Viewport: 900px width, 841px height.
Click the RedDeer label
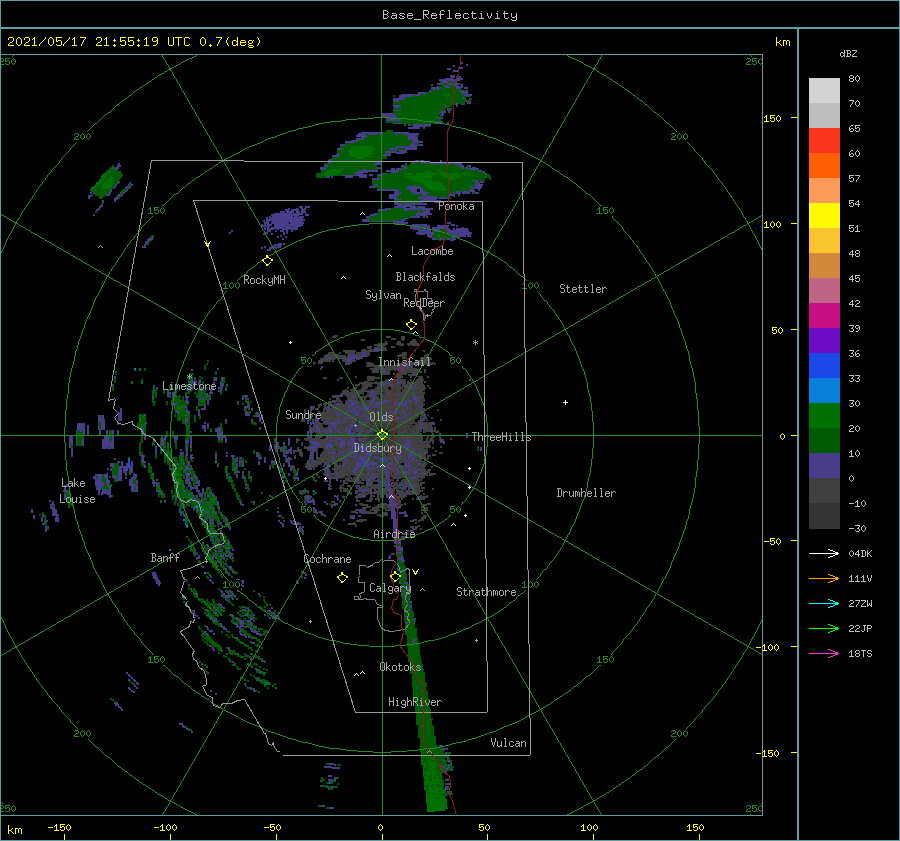click(x=424, y=303)
